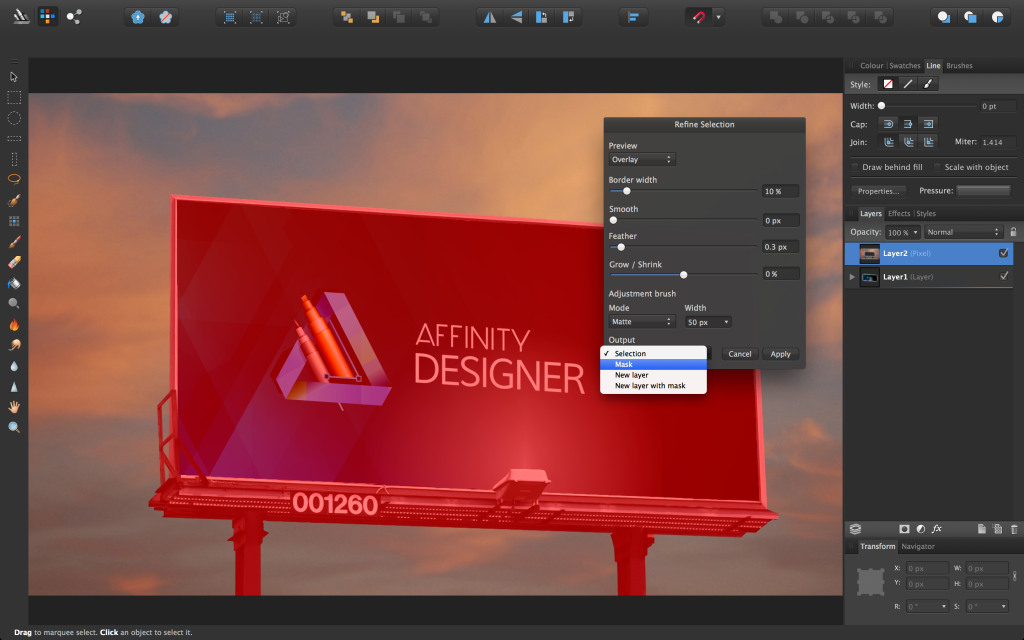Choose New layer with mask output
Image resolution: width=1024 pixels, height=640 pixels.
[x=653, y=386]
